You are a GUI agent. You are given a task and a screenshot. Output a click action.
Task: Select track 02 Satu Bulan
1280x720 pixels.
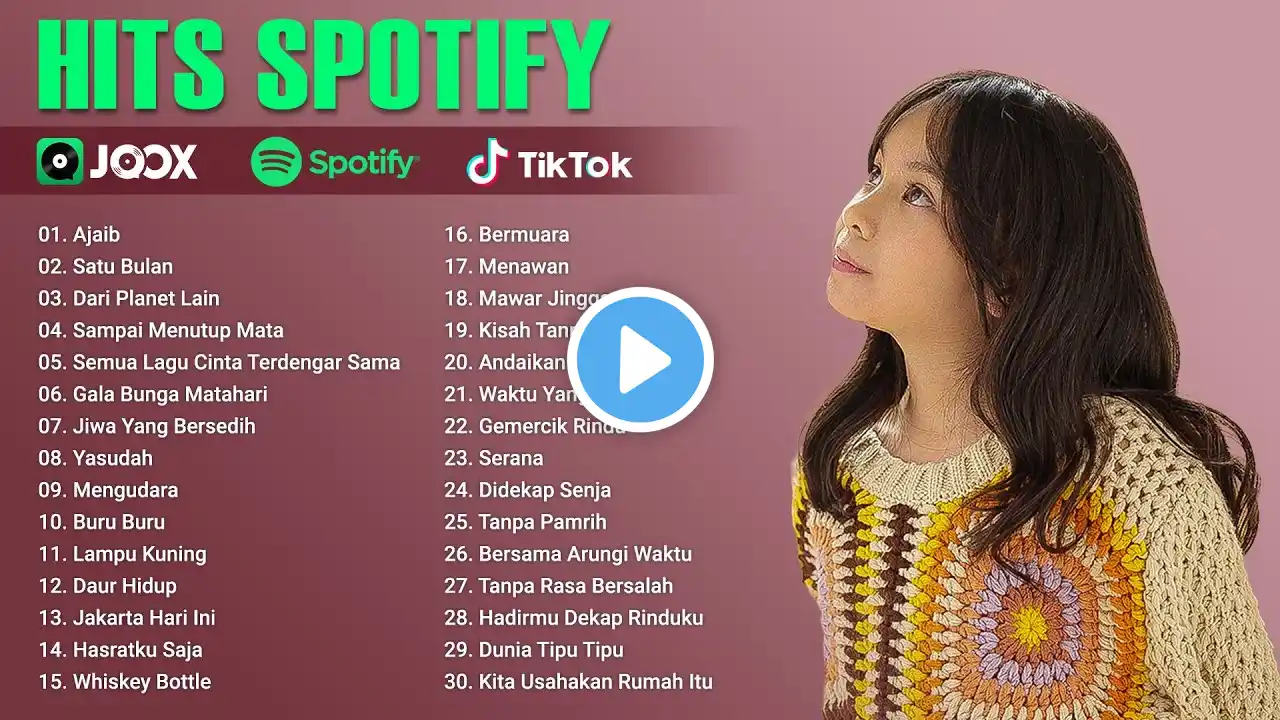point(106,266)
